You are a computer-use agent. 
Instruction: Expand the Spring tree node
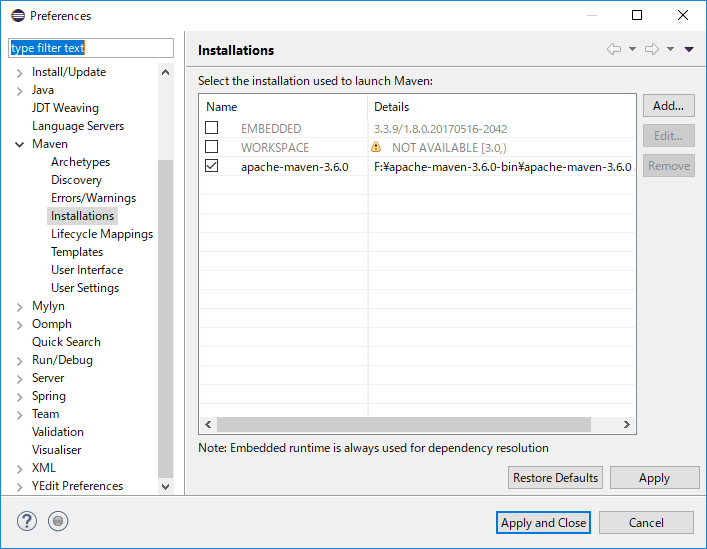click(x=19, y=397)
